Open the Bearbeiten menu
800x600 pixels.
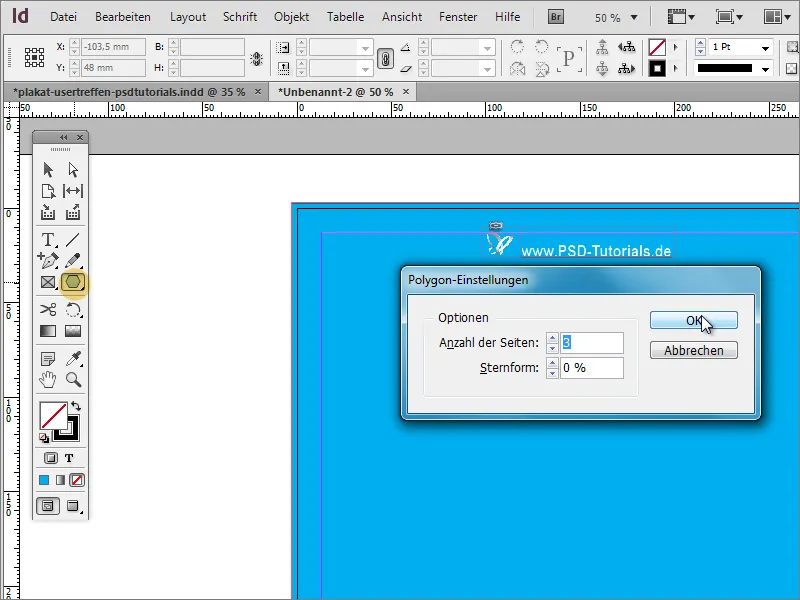[x=122, y=17]
